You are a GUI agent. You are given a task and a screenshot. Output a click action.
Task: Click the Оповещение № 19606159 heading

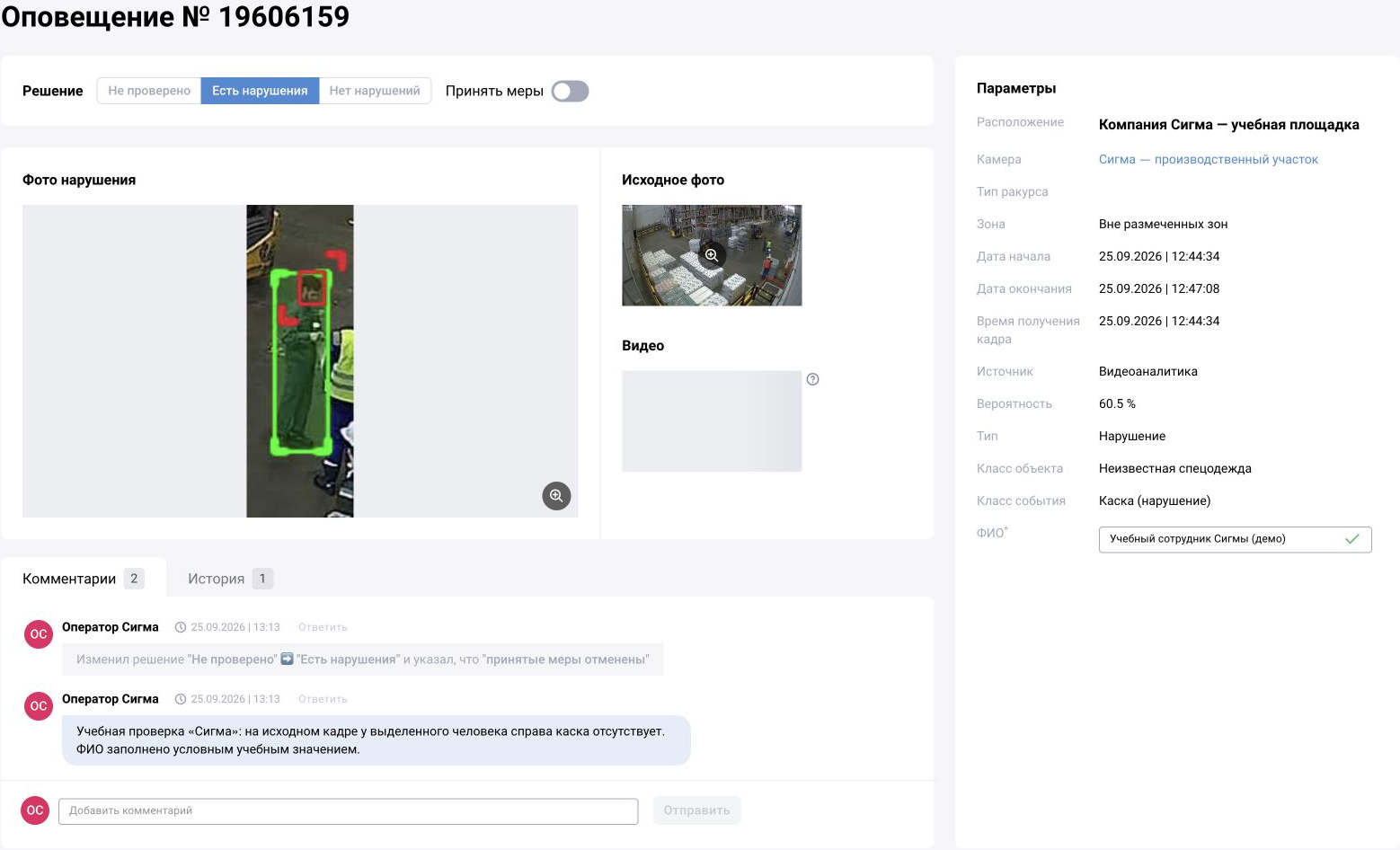click(175, 17)
